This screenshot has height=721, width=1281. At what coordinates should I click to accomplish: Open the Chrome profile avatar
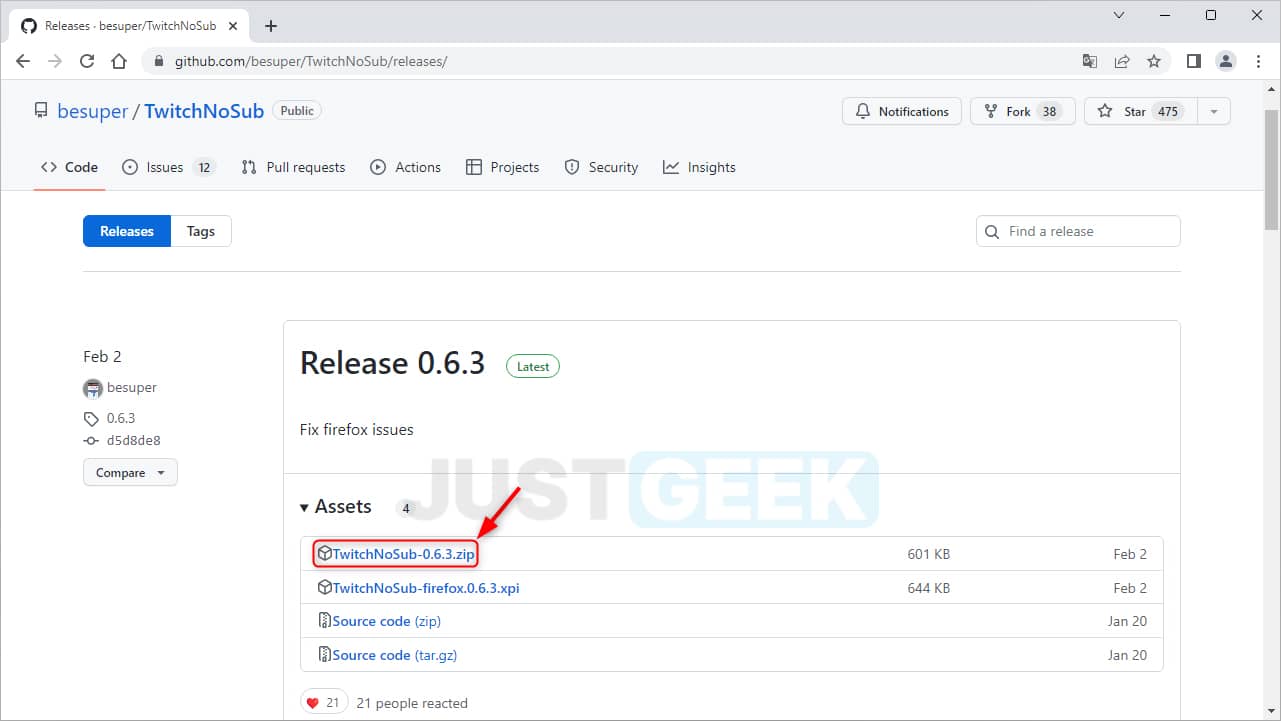1226,61
